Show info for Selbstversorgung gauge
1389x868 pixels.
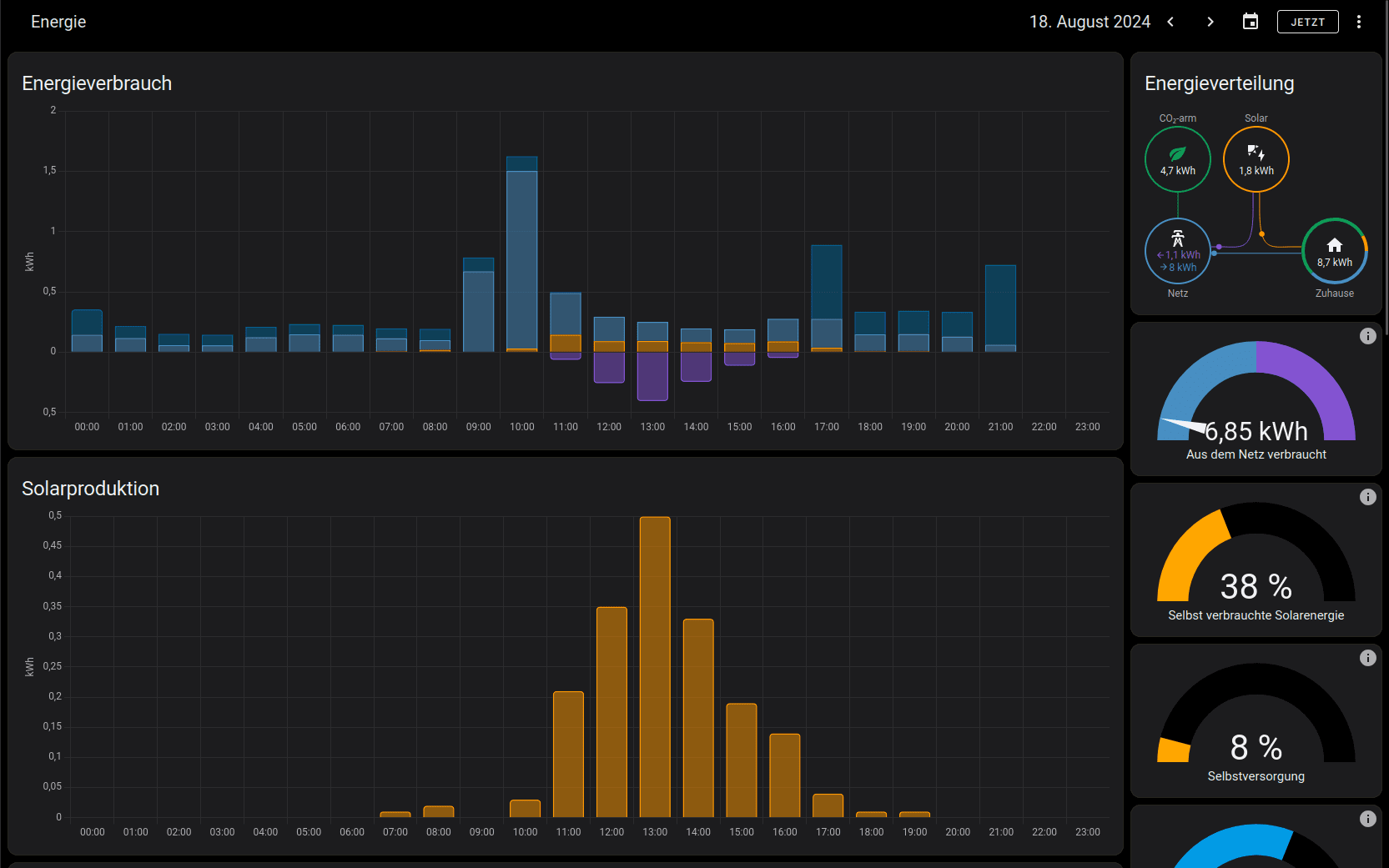point(1368,658)
